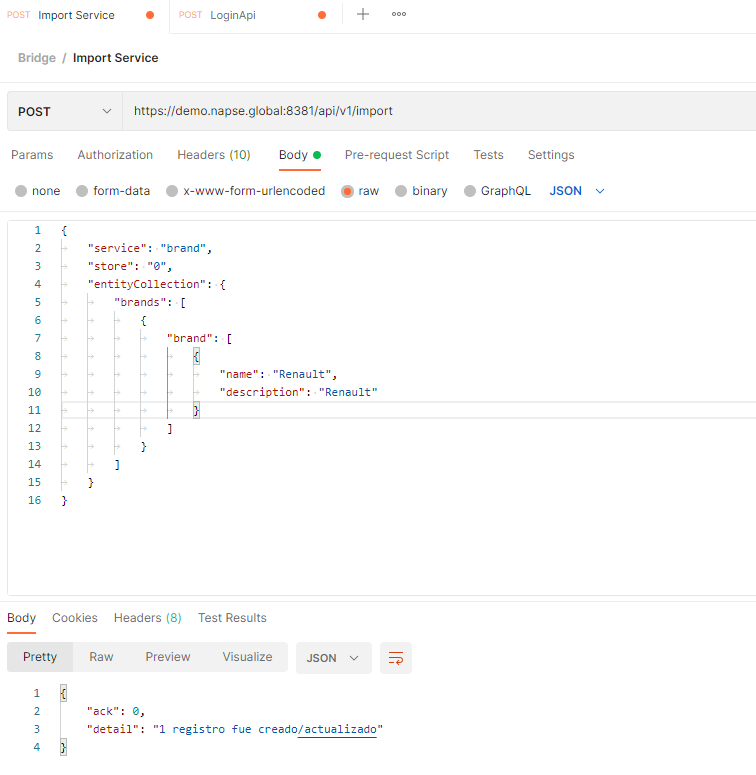Image resolution: width=756 pixels, height=775 pixels.
Task: Open the tab overflow options (three dots)
Action: click(399, 15)
